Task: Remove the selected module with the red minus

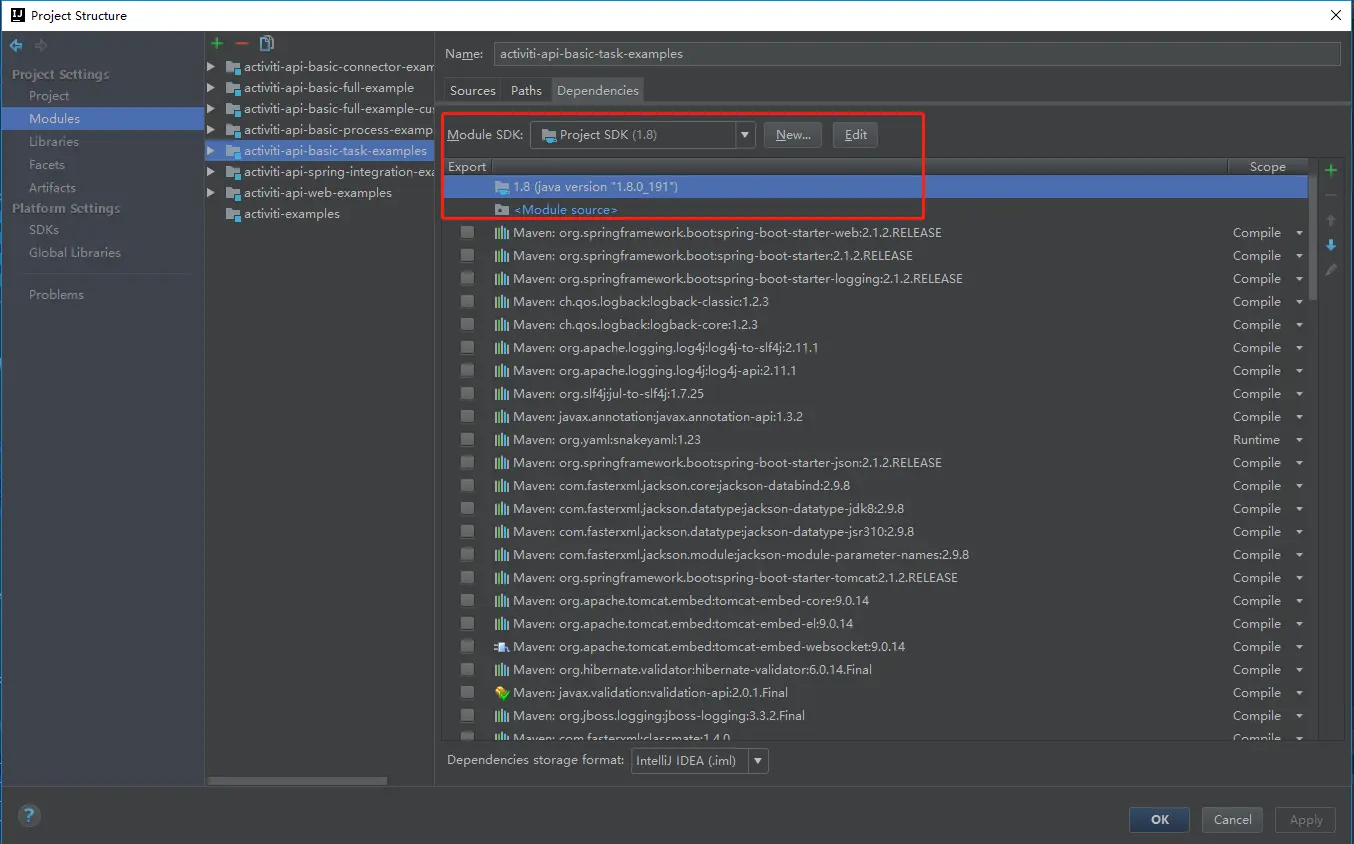Action: click(x=241, y=43)
